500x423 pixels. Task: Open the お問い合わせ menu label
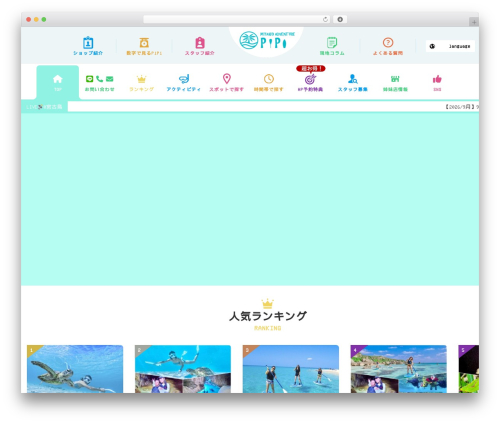pyautogui.click(x=100, y=89)
